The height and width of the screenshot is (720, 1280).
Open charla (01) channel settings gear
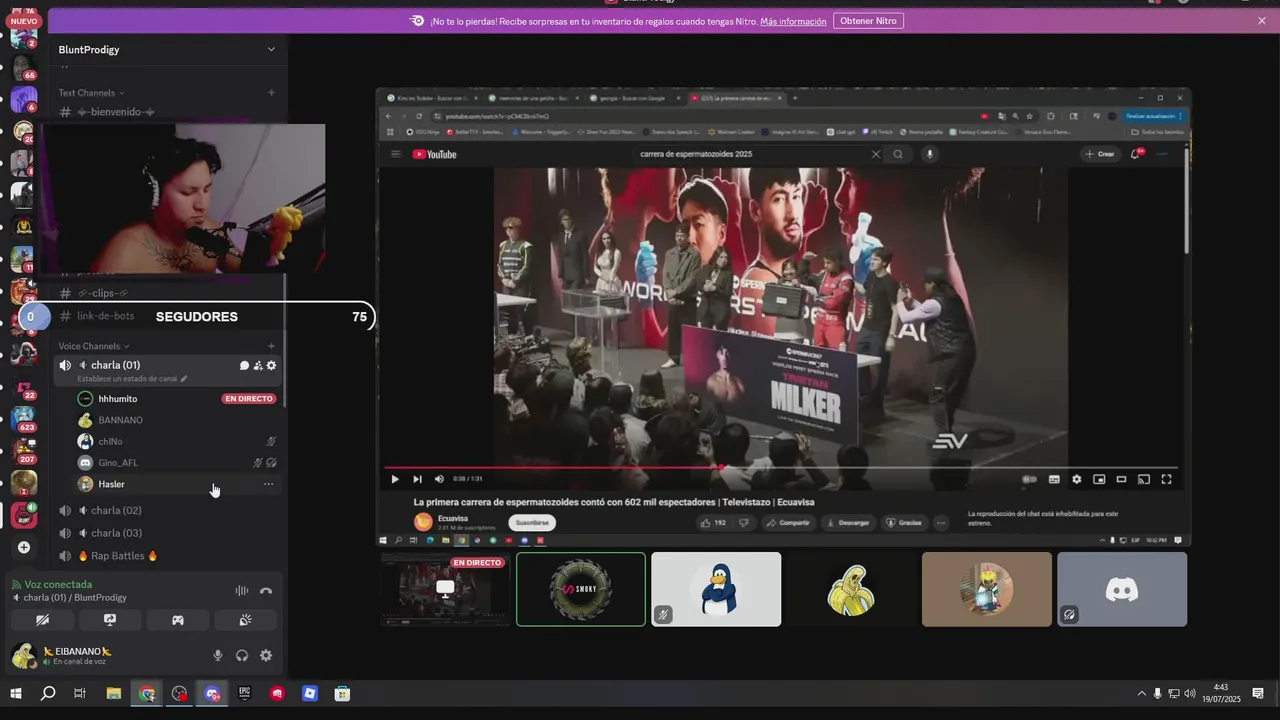tap(271, 366)
